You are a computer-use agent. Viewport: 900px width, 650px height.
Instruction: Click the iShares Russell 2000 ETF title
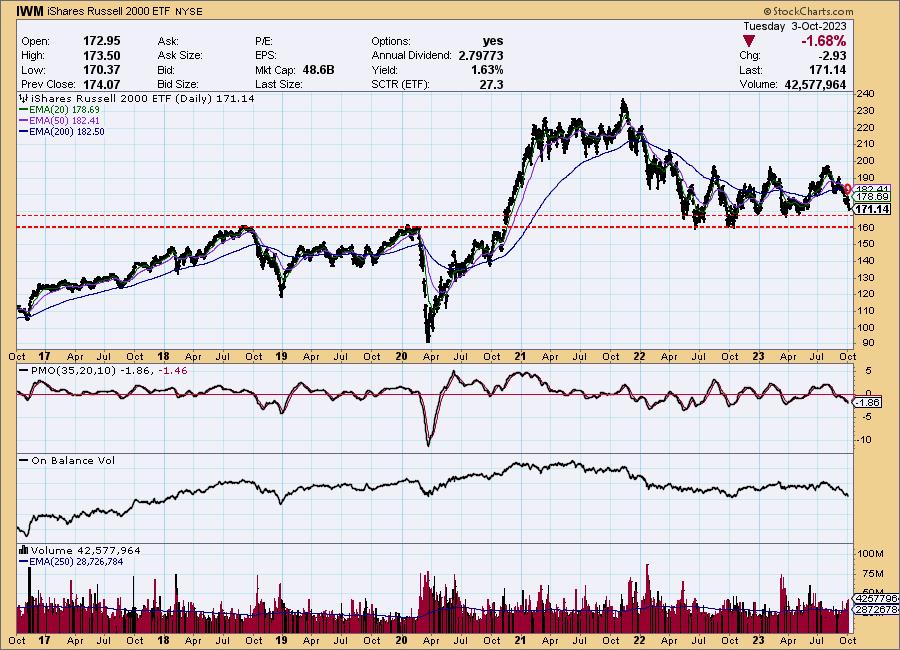tap(107, 11)
